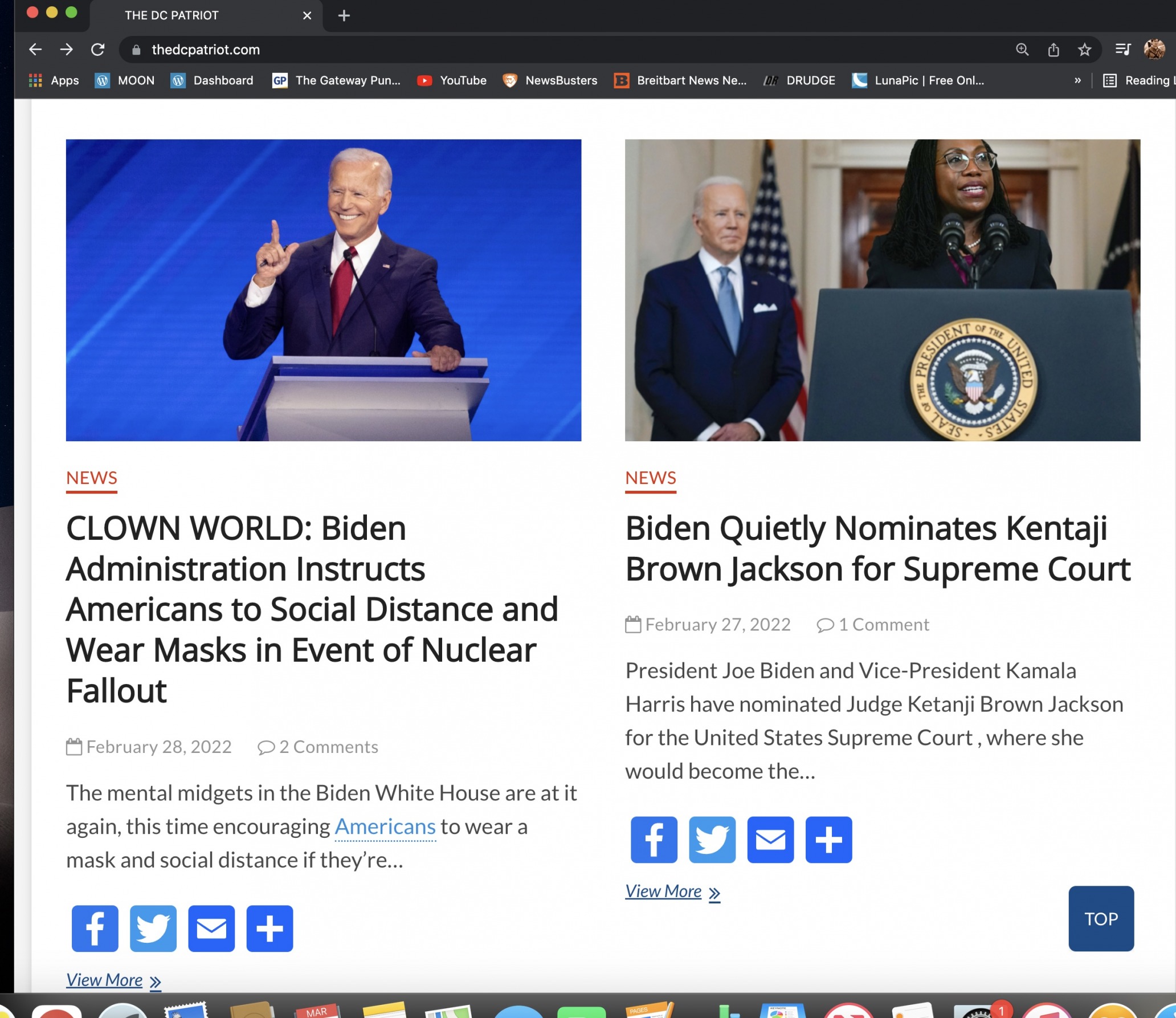View More of CLOWN WORLD article
The height and width of the screenshot is (1018, 1176).
click(x=113, y=980)
